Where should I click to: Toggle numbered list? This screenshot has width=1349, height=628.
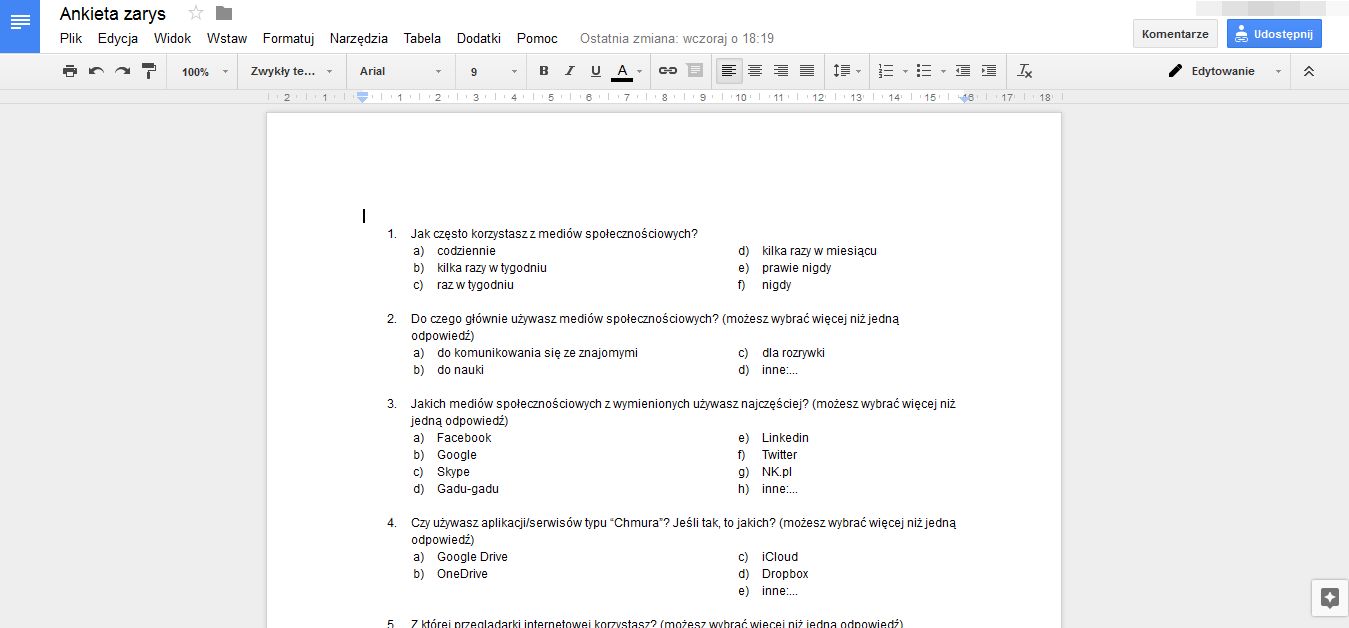click(x=885, y=71)
